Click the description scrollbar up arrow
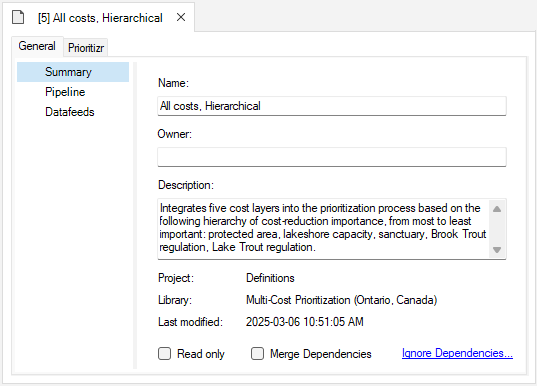 tap(497, 209)
